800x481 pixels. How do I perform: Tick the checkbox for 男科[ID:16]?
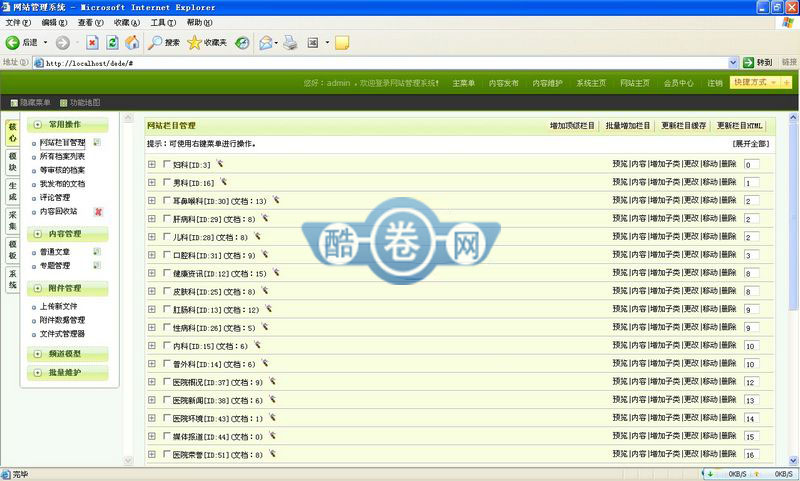click(x=166, y=182)
